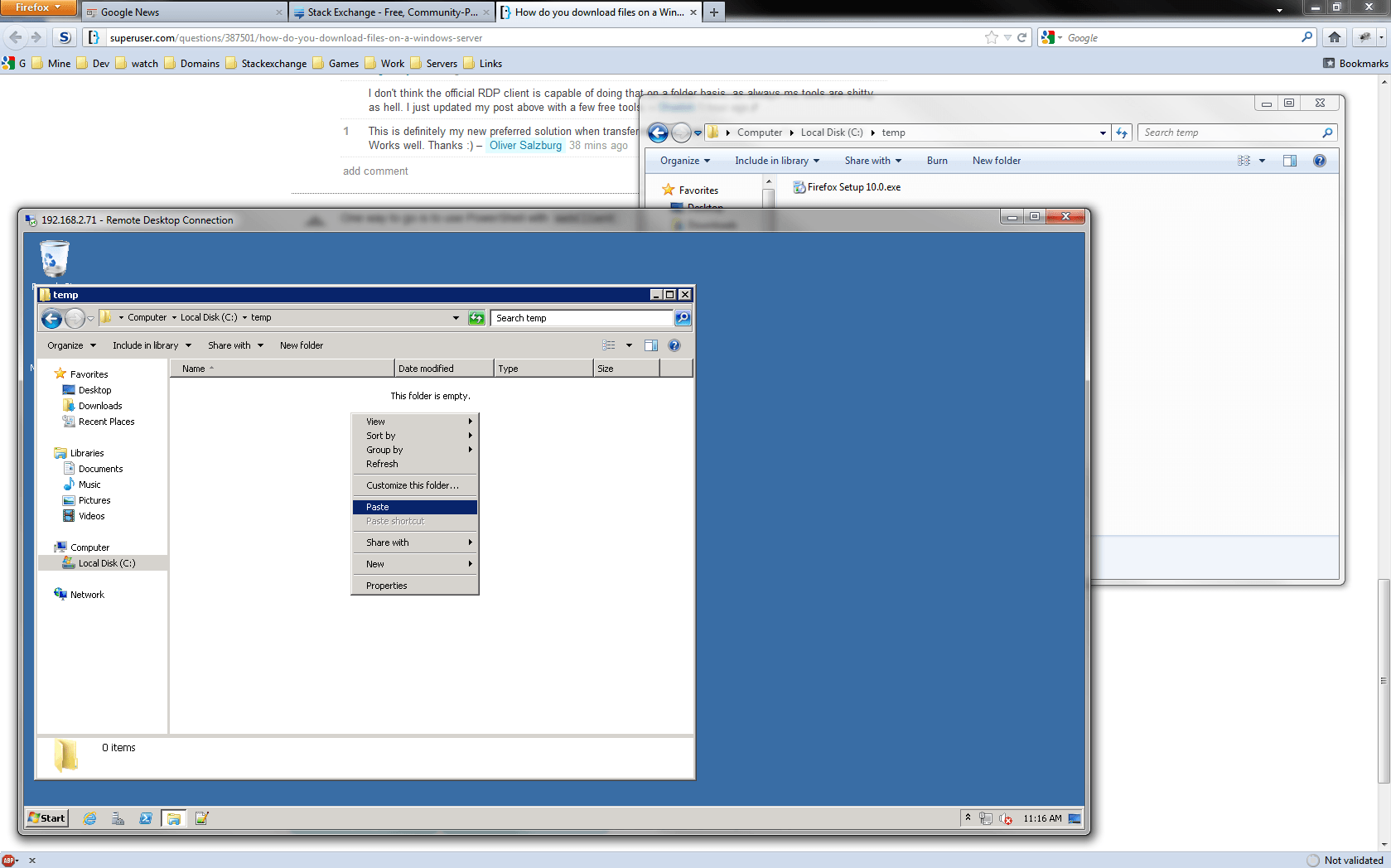Launch PowerShell from remote taskbar
This screenshot has width=1391, height=868.
146,818
